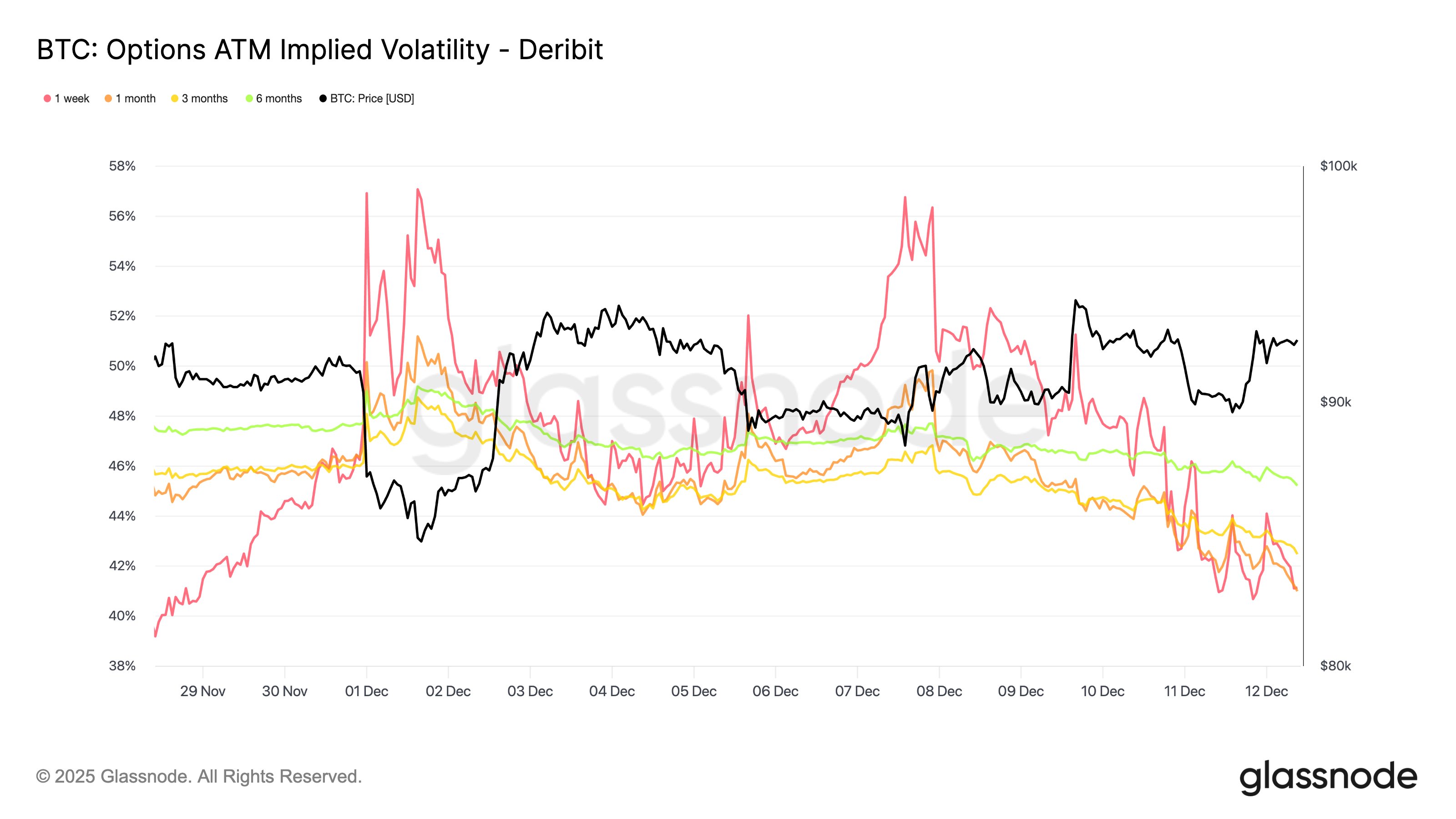Click the chart title text

pyautogui.click(x=320, y=50)
